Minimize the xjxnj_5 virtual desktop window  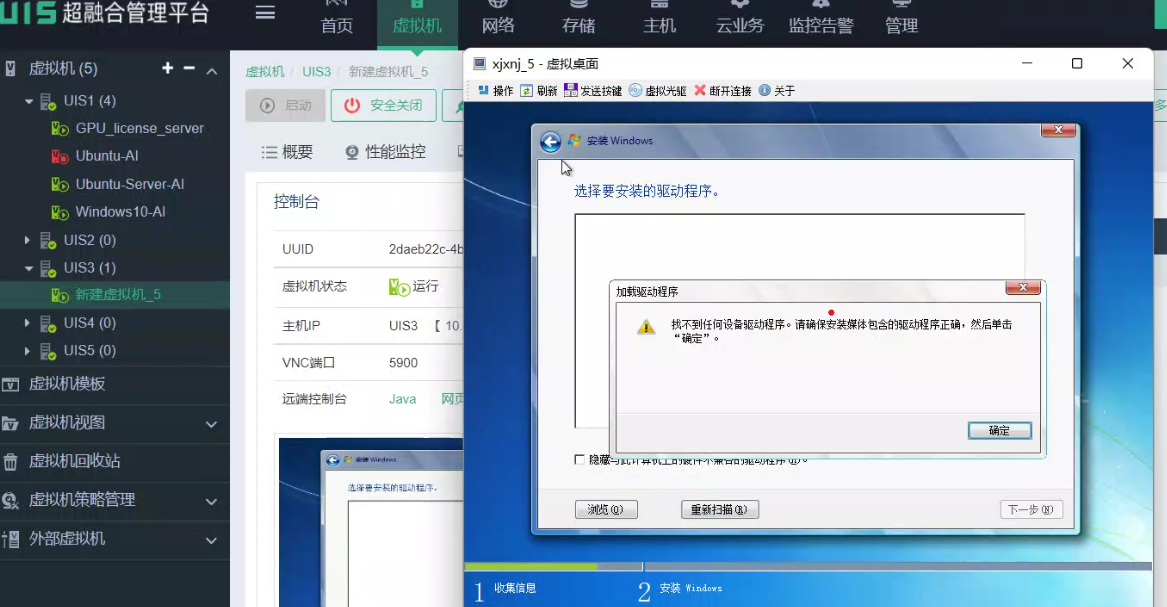[x=1027, y=63]
